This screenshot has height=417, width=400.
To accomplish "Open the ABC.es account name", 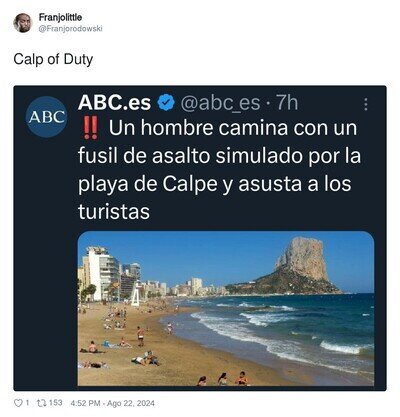I will (x=114, y=102).
